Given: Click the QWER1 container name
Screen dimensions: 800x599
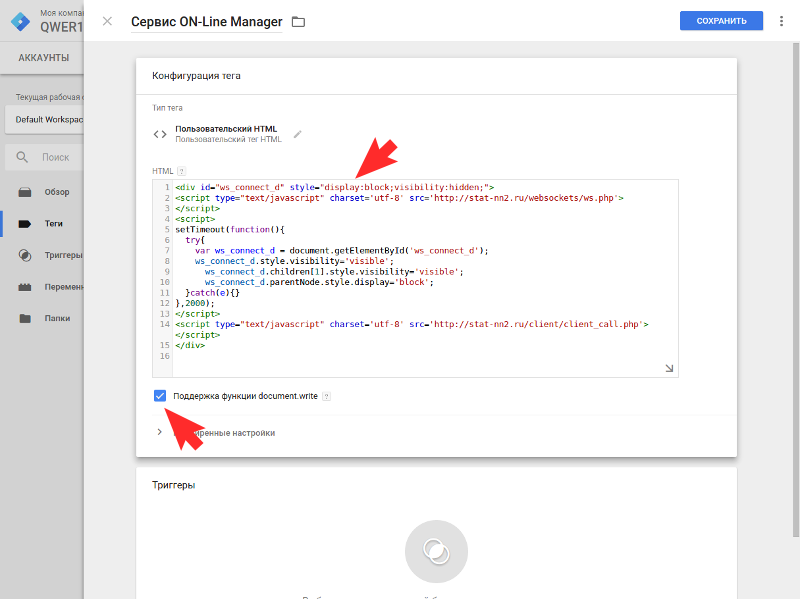Looking at the screenshot, I should [x=62, y=28].
